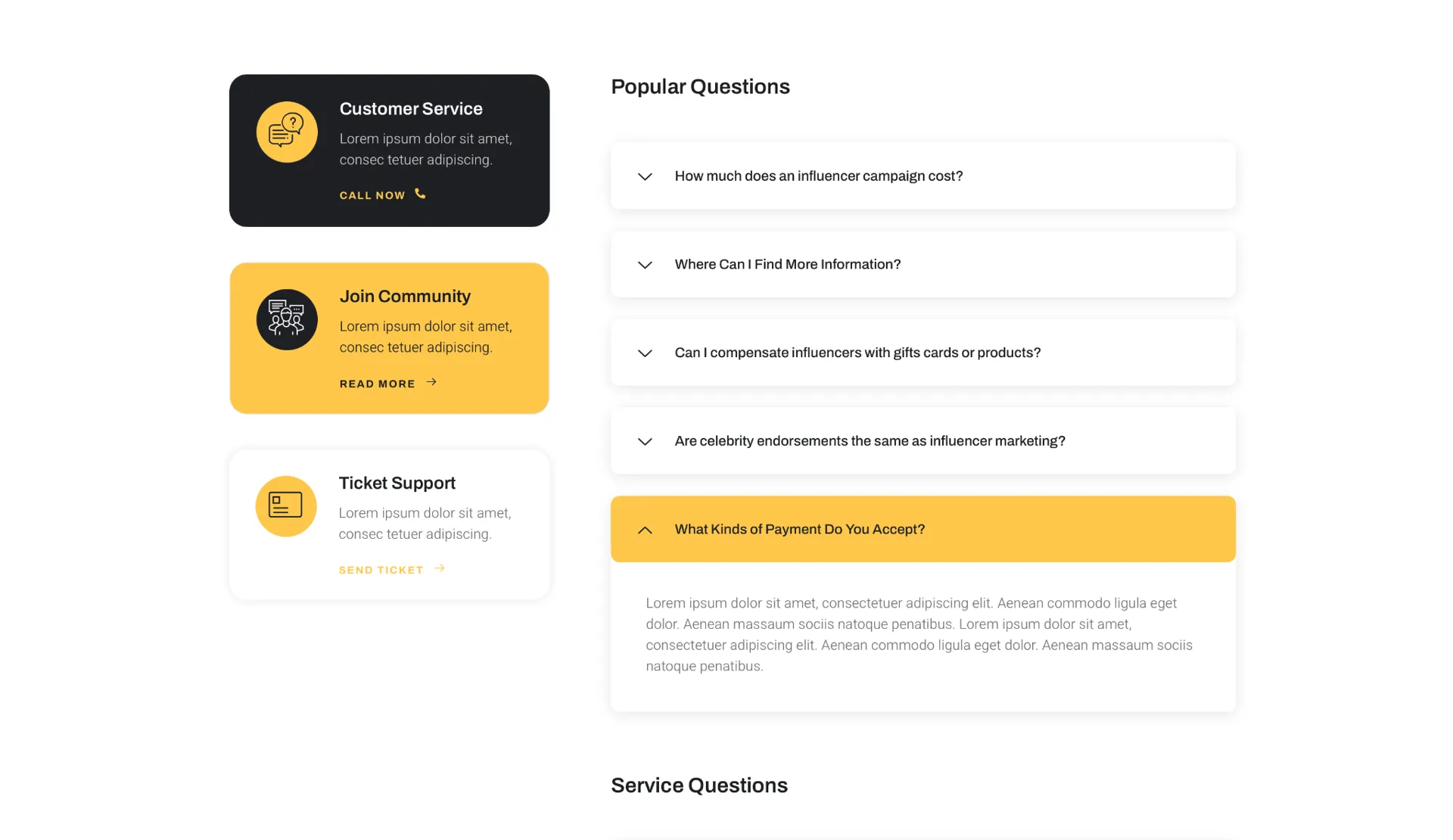Screen dimensions: 1453x840
Task: Expand the celebrity endorsements question chevron
Action: tap(645, 442)
